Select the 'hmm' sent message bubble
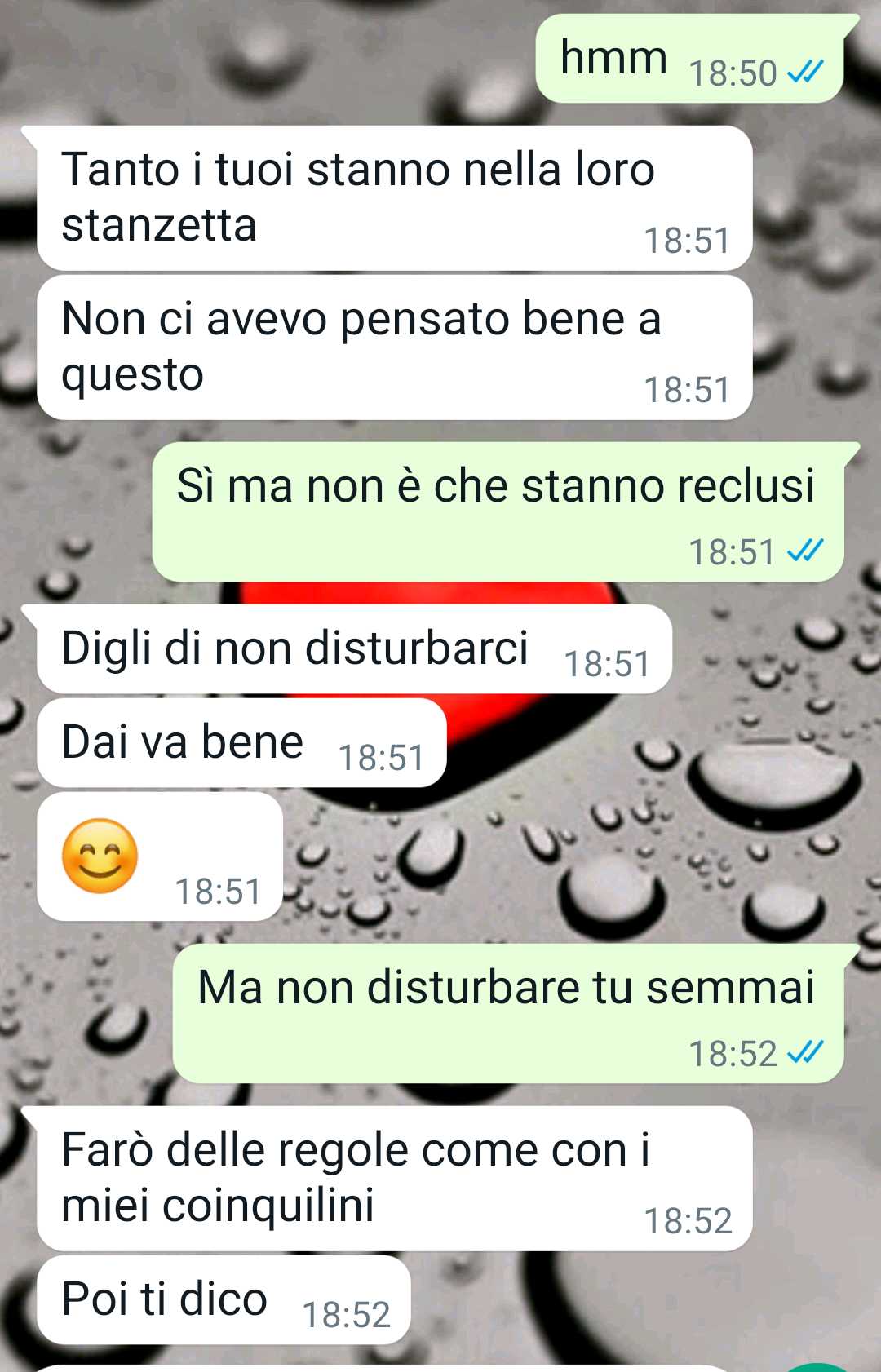881x1372 pixels. [x=690, y=59]
